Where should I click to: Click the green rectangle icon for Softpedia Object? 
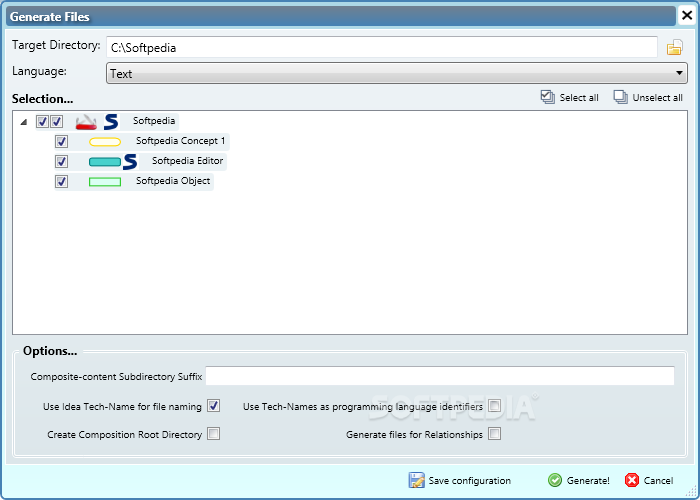105,182
